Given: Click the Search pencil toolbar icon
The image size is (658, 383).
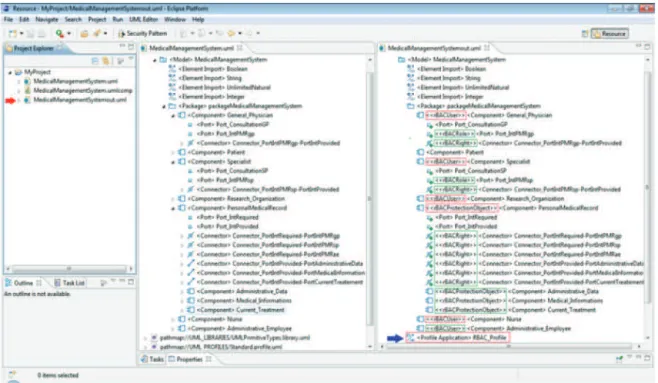Looking at the screenshot, I should pyautogui.click(x=97, y=33).
